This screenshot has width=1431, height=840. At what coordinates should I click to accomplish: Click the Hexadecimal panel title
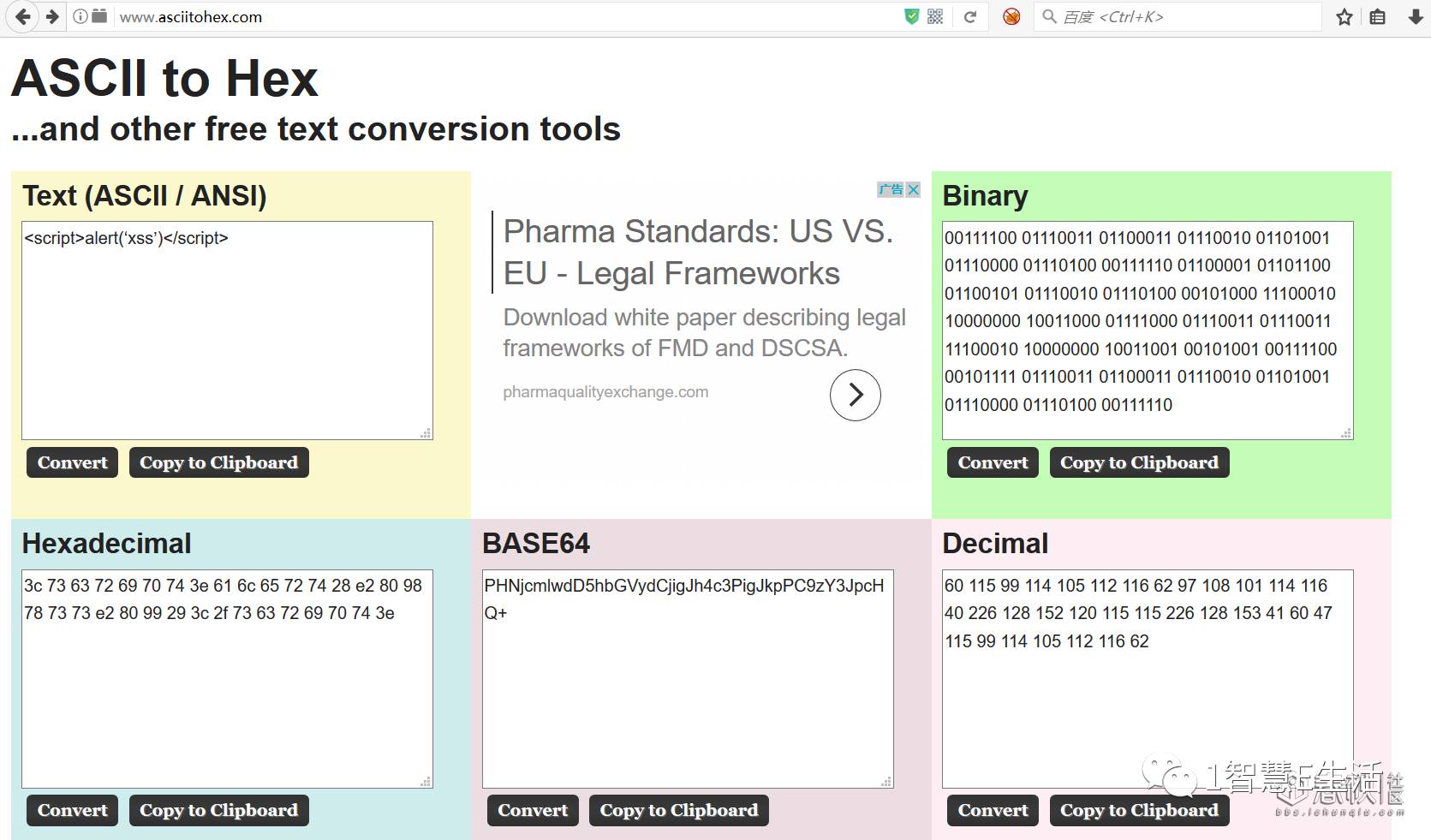pyautogui.click(x=106, y=544)
